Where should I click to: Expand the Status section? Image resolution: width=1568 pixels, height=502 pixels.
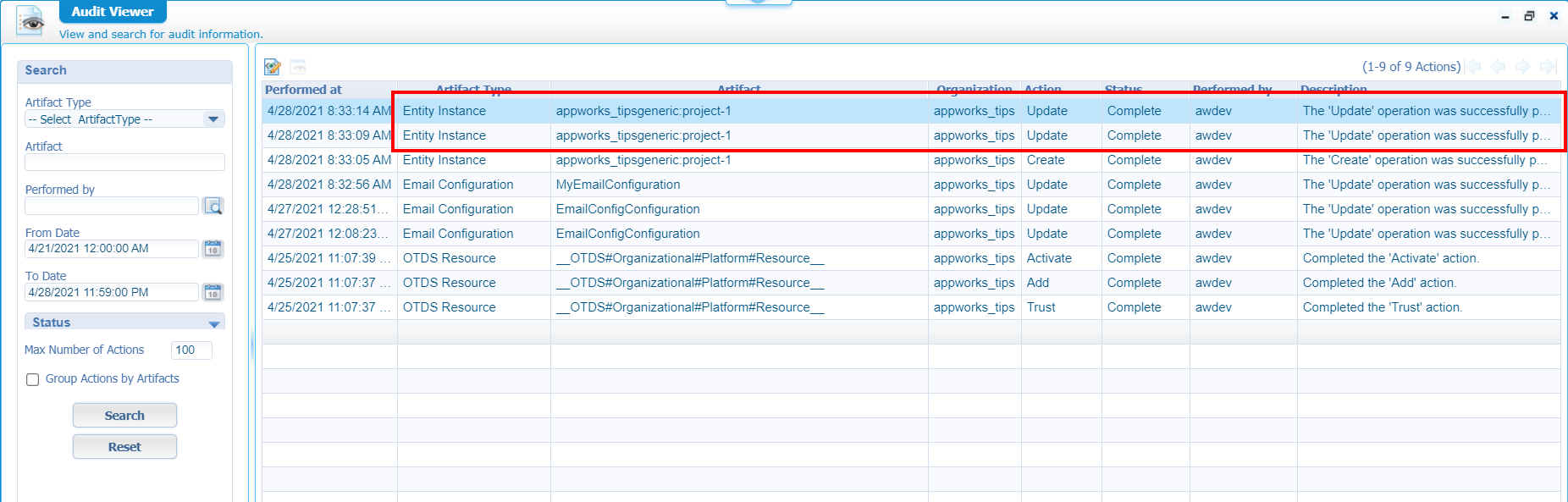[x=213, y=323]
